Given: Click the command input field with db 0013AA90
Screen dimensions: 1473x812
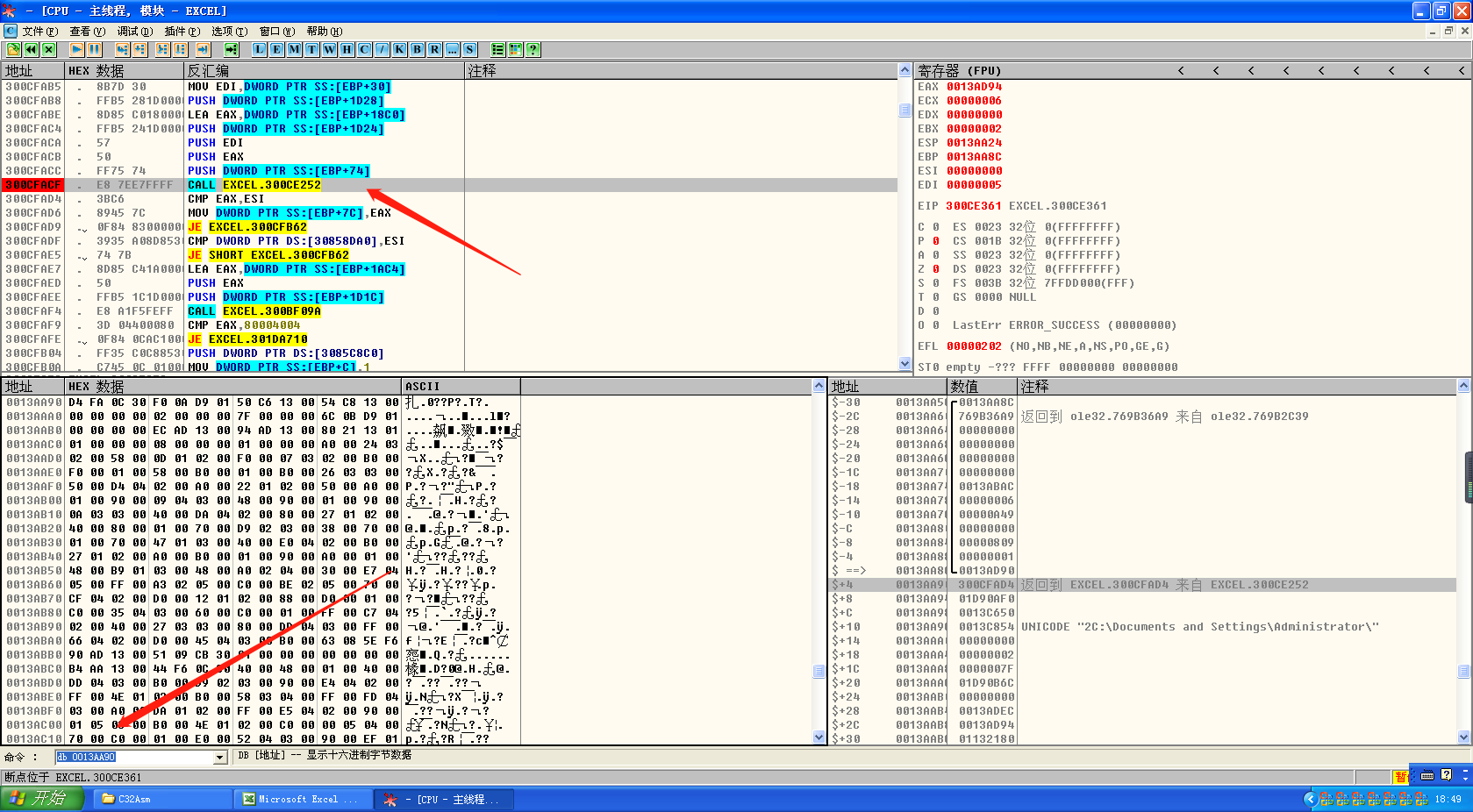Looking at the screenshot, I should (x=134, y=757).
